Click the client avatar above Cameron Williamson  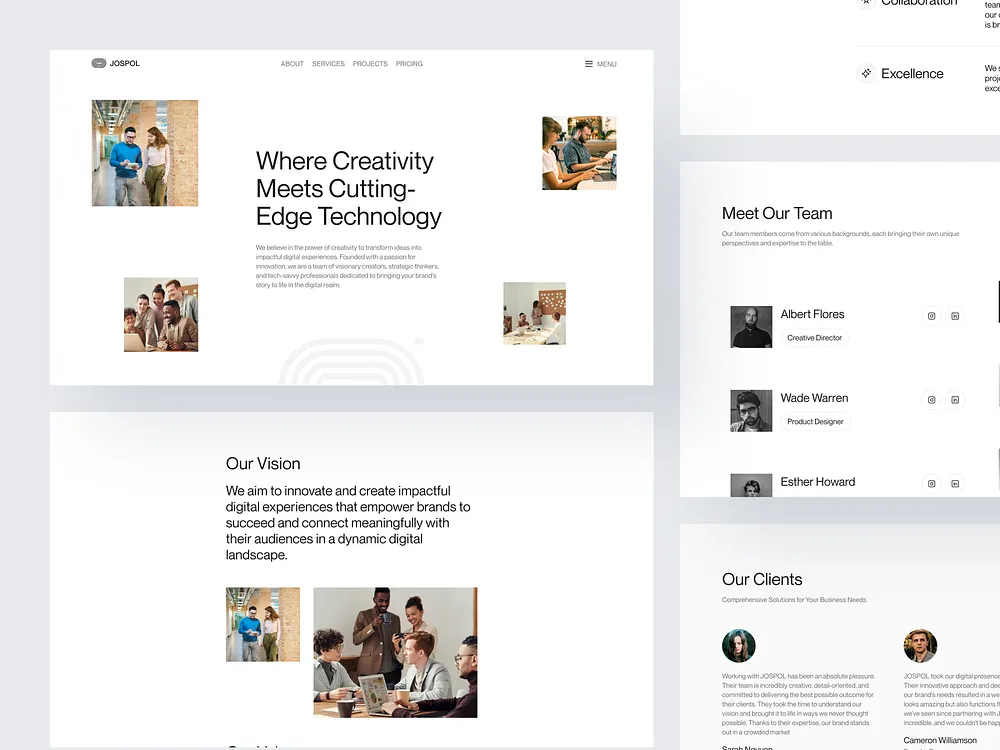[920, 646]
